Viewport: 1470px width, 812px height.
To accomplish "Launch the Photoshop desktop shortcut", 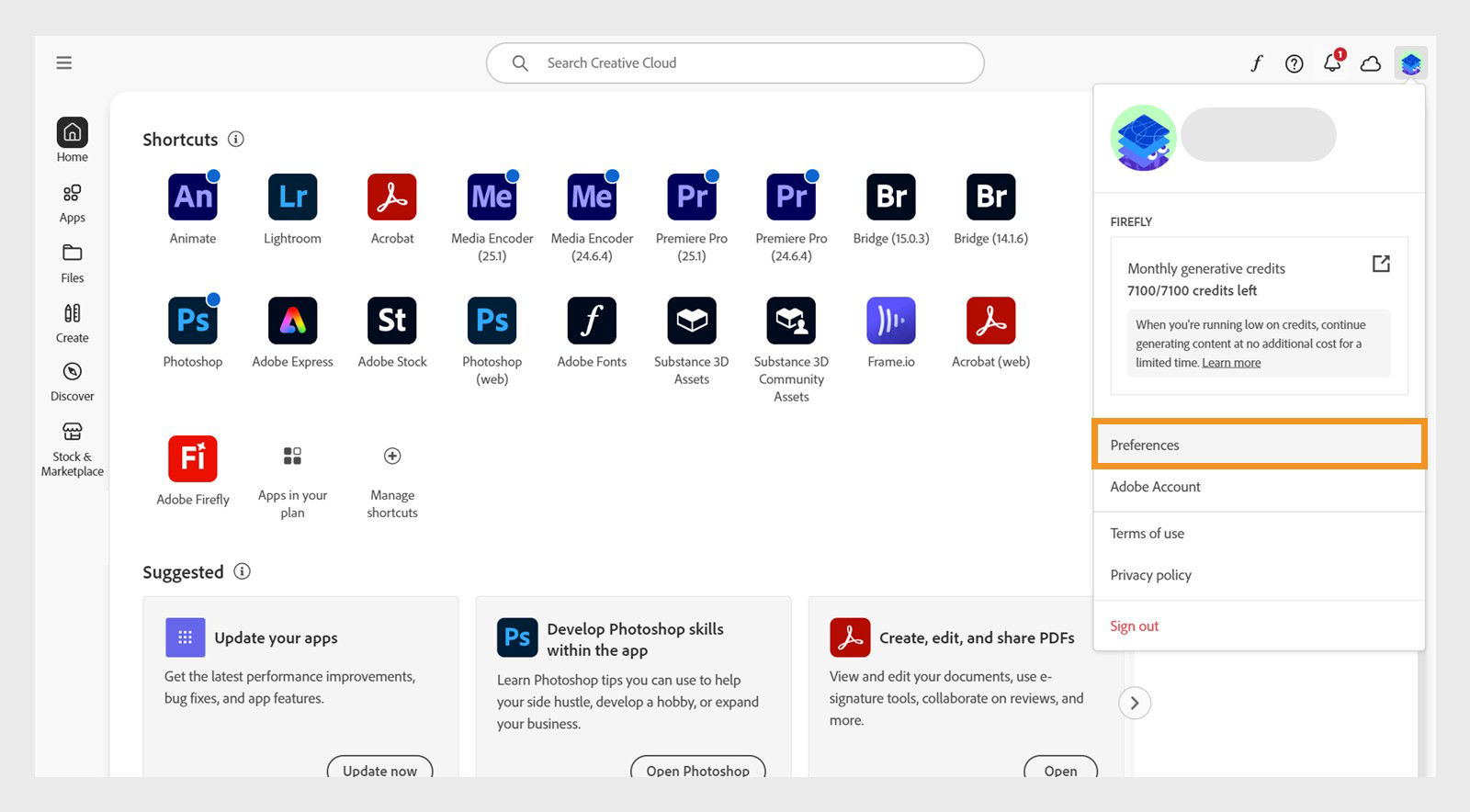I will (193, 321).
